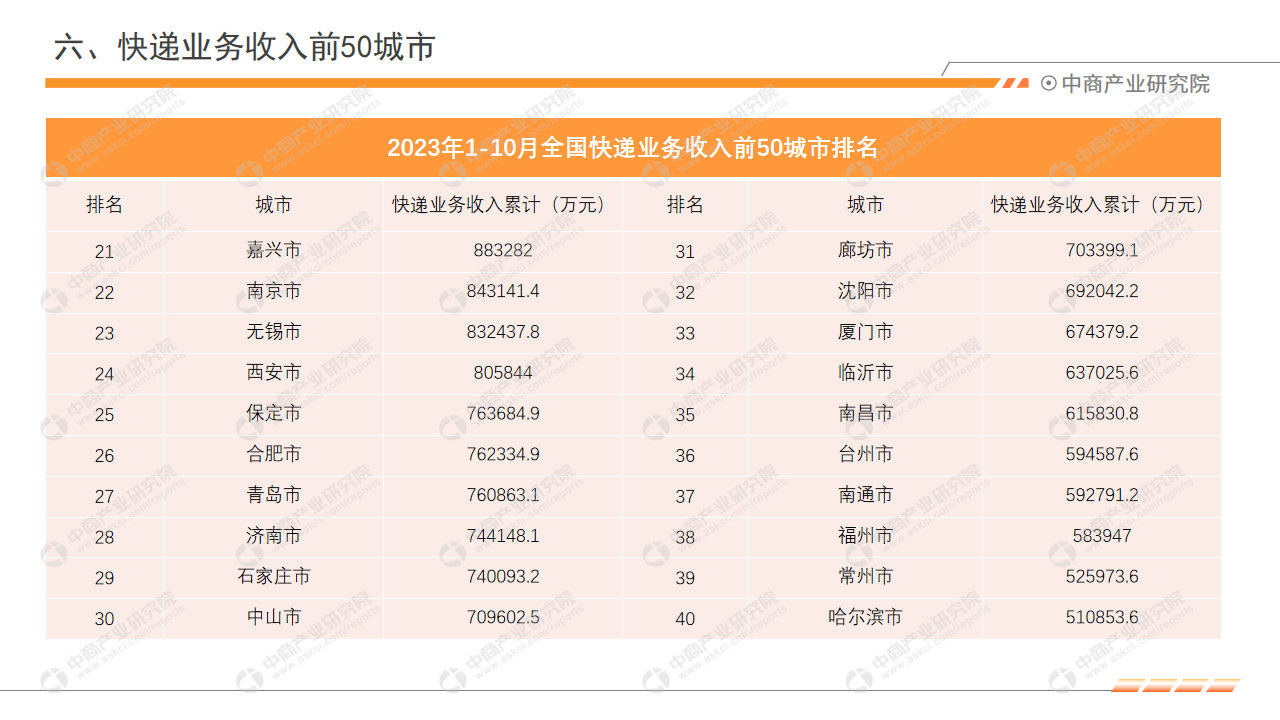The image size is (1280, 720).
Task: Select the value 883282
Action: (x=503, y=250)
